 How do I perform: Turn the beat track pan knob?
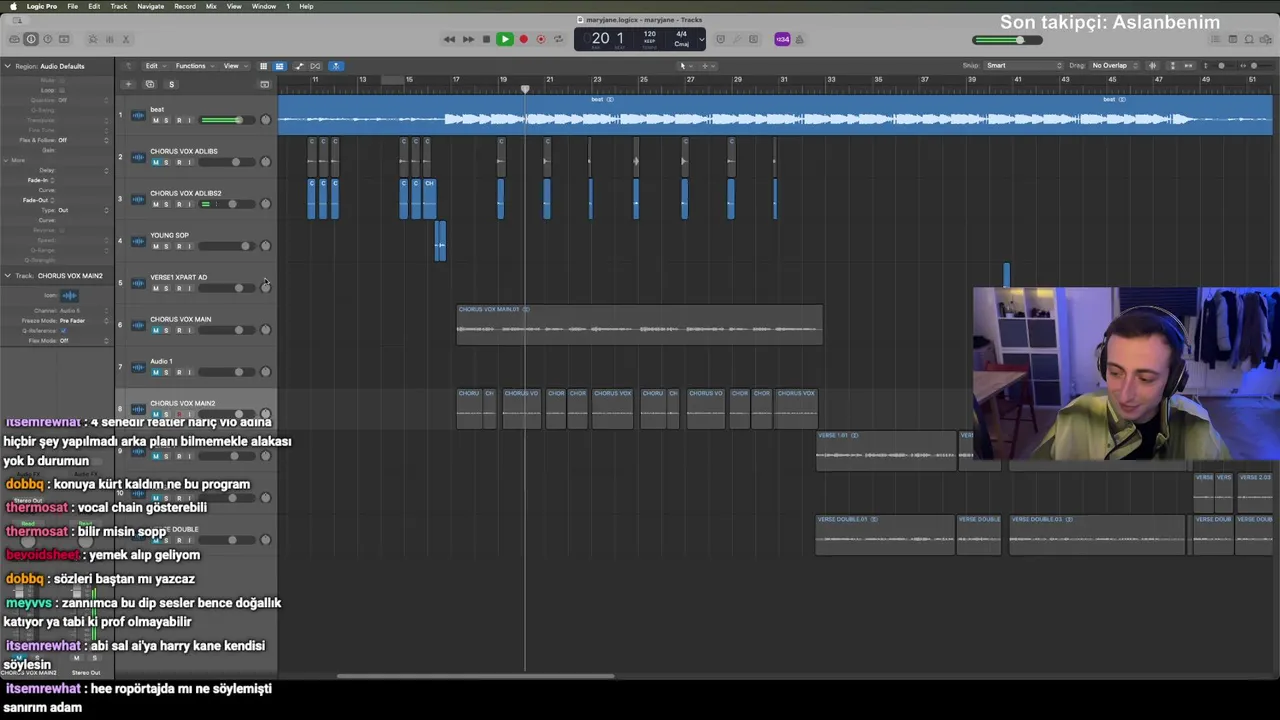(265, 120)
